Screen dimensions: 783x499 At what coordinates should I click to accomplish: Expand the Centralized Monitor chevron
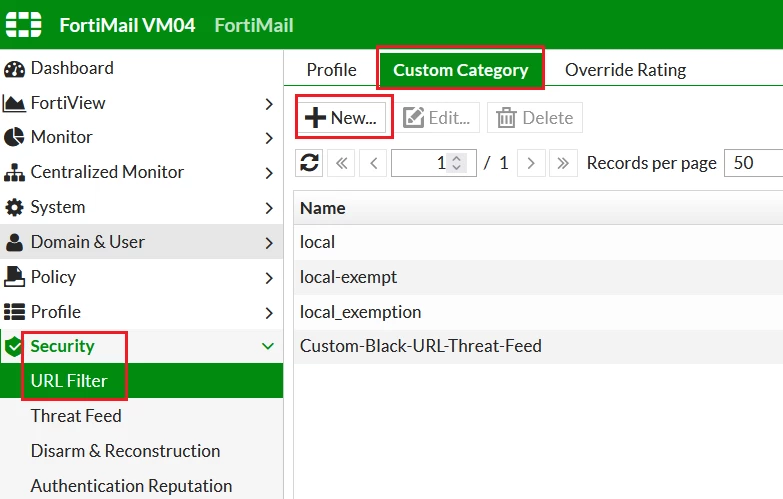[269, 173]
